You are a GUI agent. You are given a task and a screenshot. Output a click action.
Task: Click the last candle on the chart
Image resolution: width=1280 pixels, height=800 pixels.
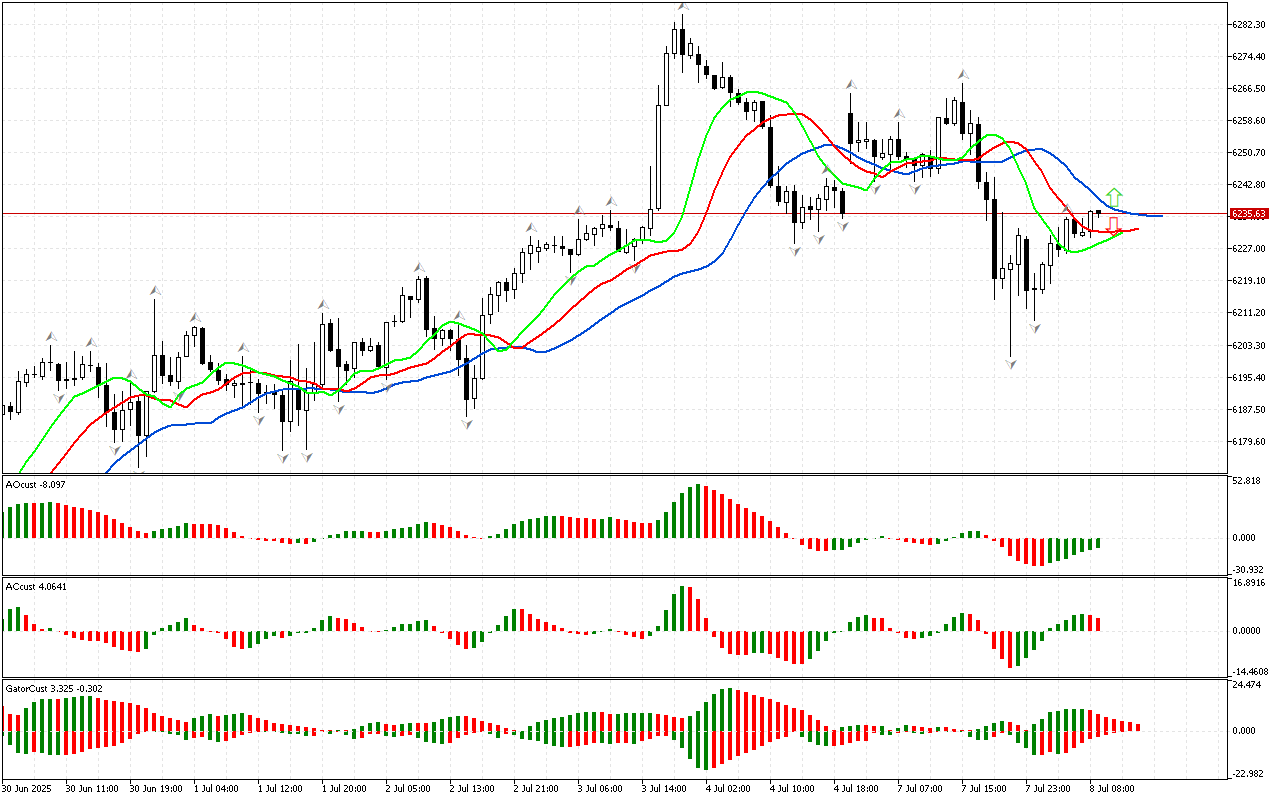click(1098, 212)
